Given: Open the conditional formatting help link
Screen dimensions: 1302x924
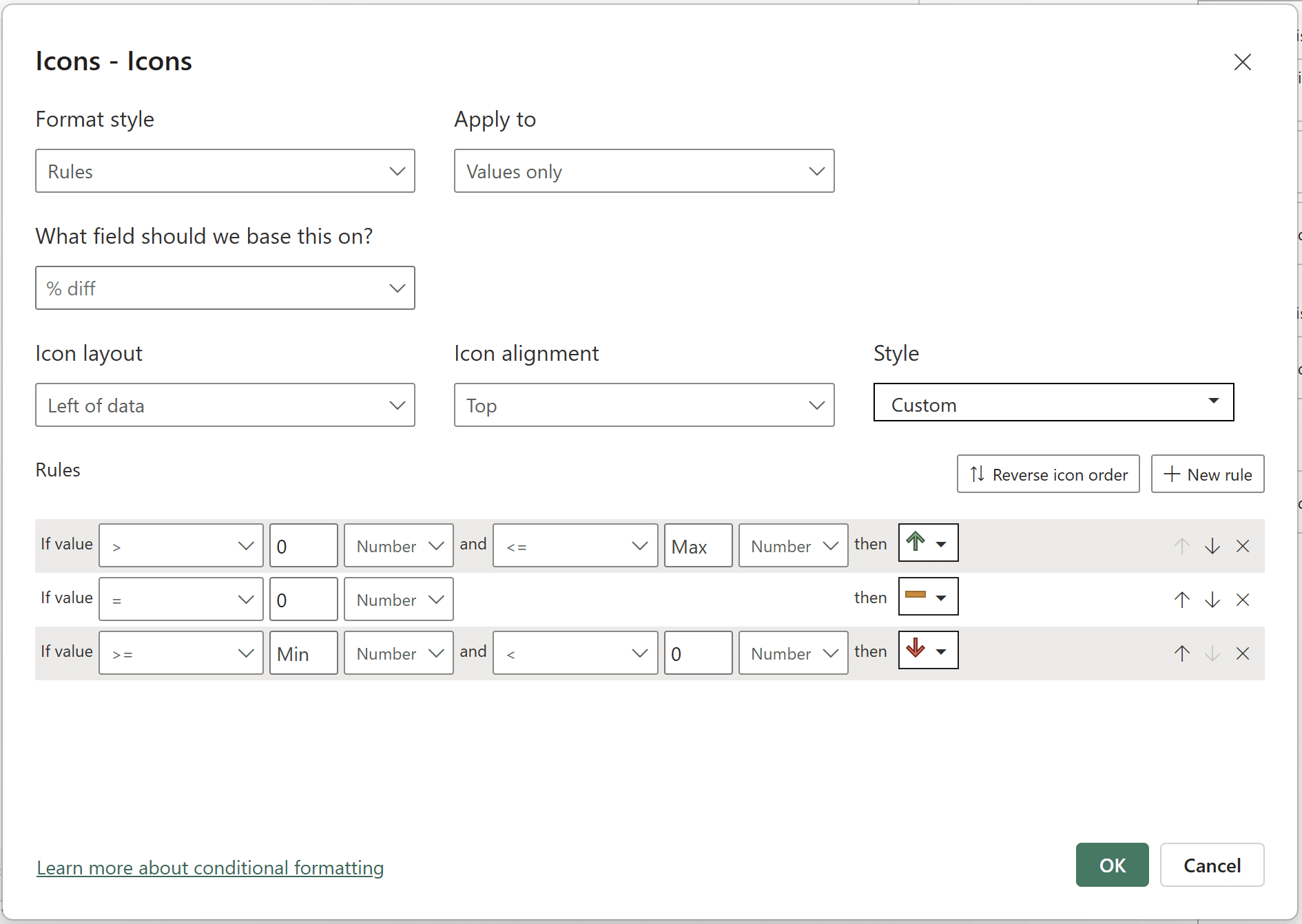Looking at the screenshot, I should pos(210,868).
